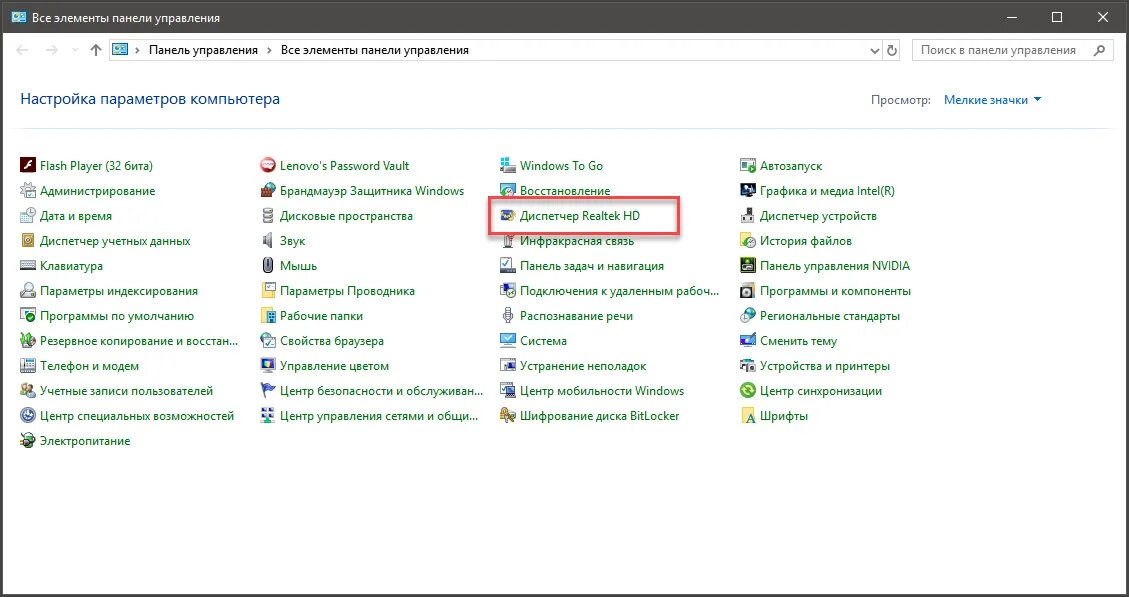This screenshot has height=597, width=1129.
Task: Click Панель управления breadcrumb in address bar
Action: click(203, 50)
